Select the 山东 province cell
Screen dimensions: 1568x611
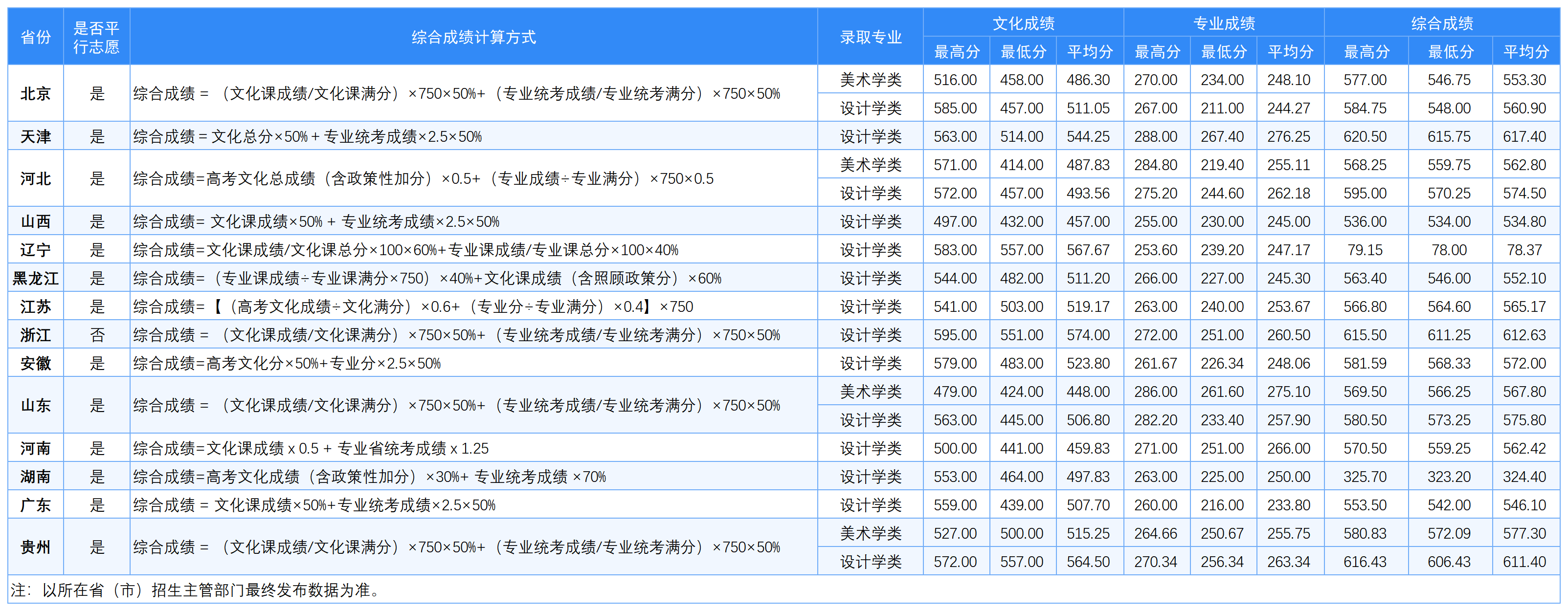pos(35,406)
